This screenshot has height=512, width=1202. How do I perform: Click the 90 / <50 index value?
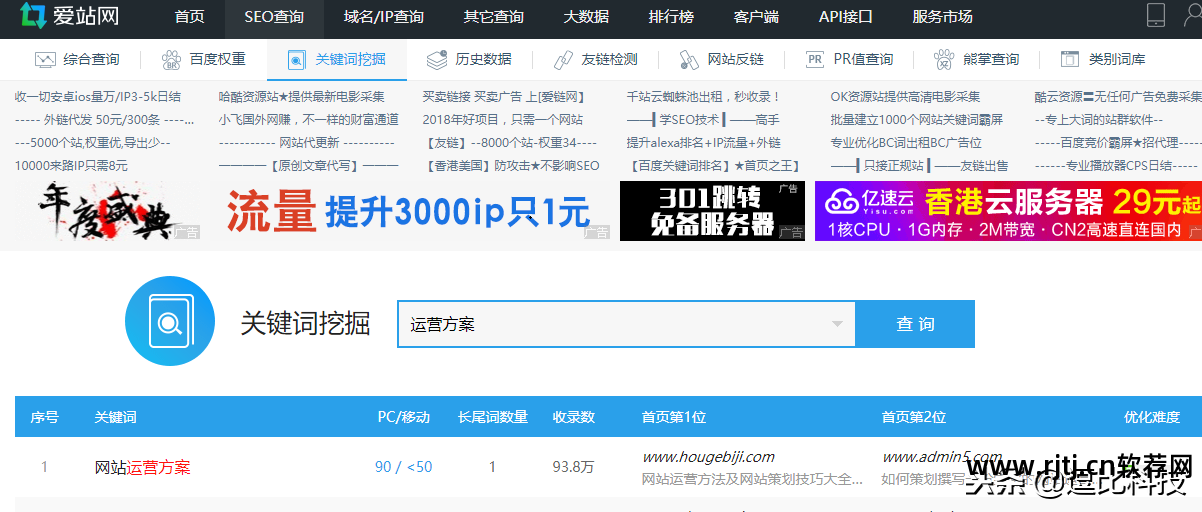coord(404,467)
